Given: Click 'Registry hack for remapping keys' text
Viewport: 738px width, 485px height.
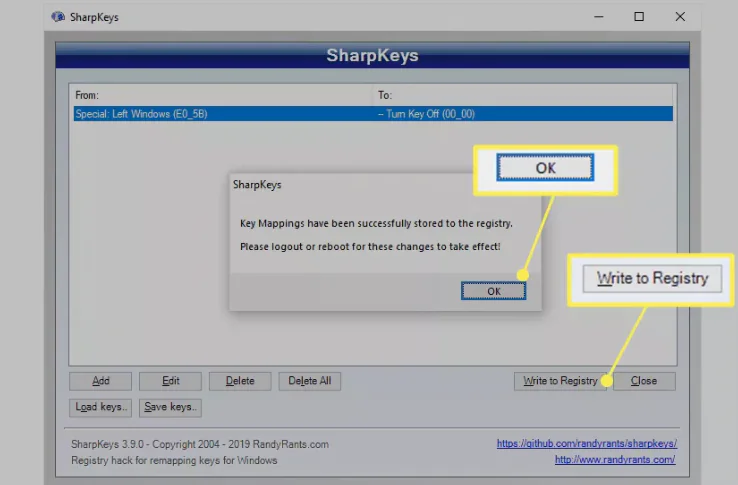Looking at the screenshot, I should (174, 460).
